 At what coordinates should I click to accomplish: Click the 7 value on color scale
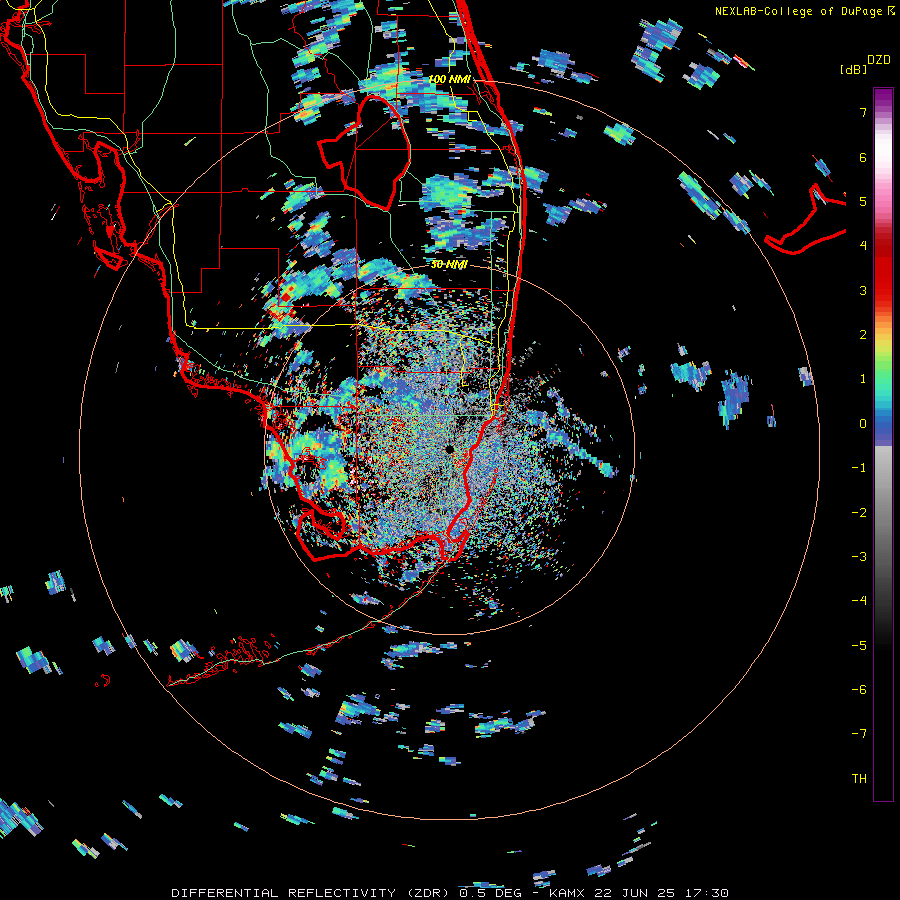click(x=863, y=112)
